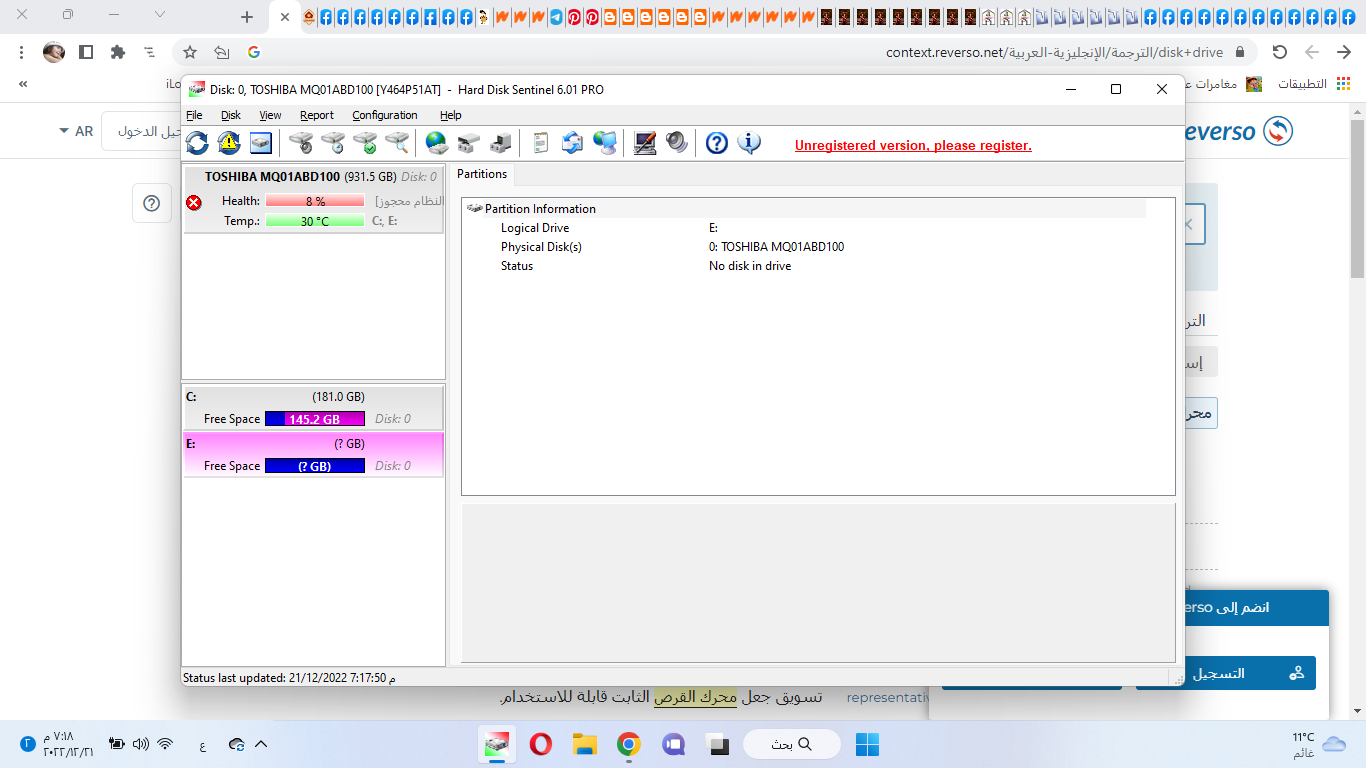Viewport: 1366px width, 768px height.
Task: Click the blue info bubble About icon
Action: pos(749,143)
